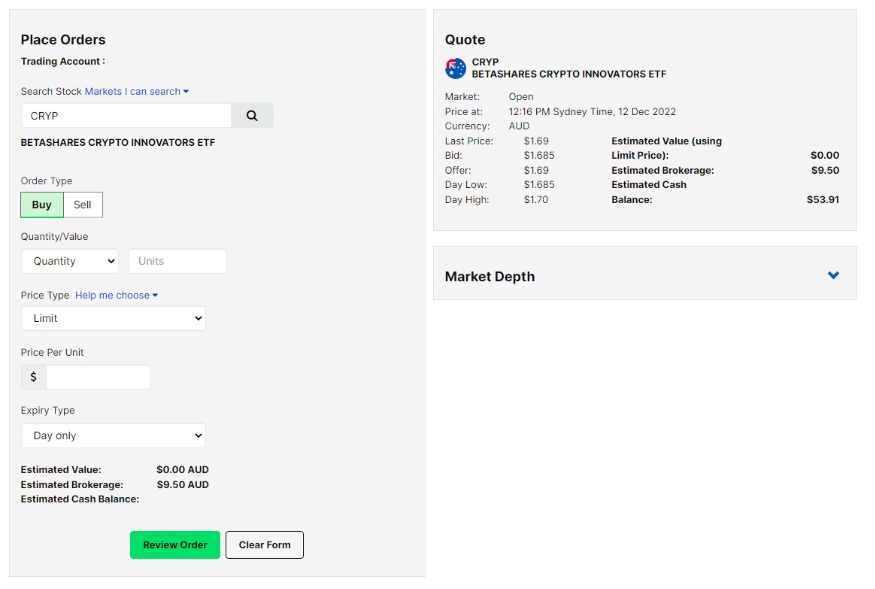Click the Clear Form button
Image resolution: width=875 pixels, height=589 pixels.
(x=265, y=545)
